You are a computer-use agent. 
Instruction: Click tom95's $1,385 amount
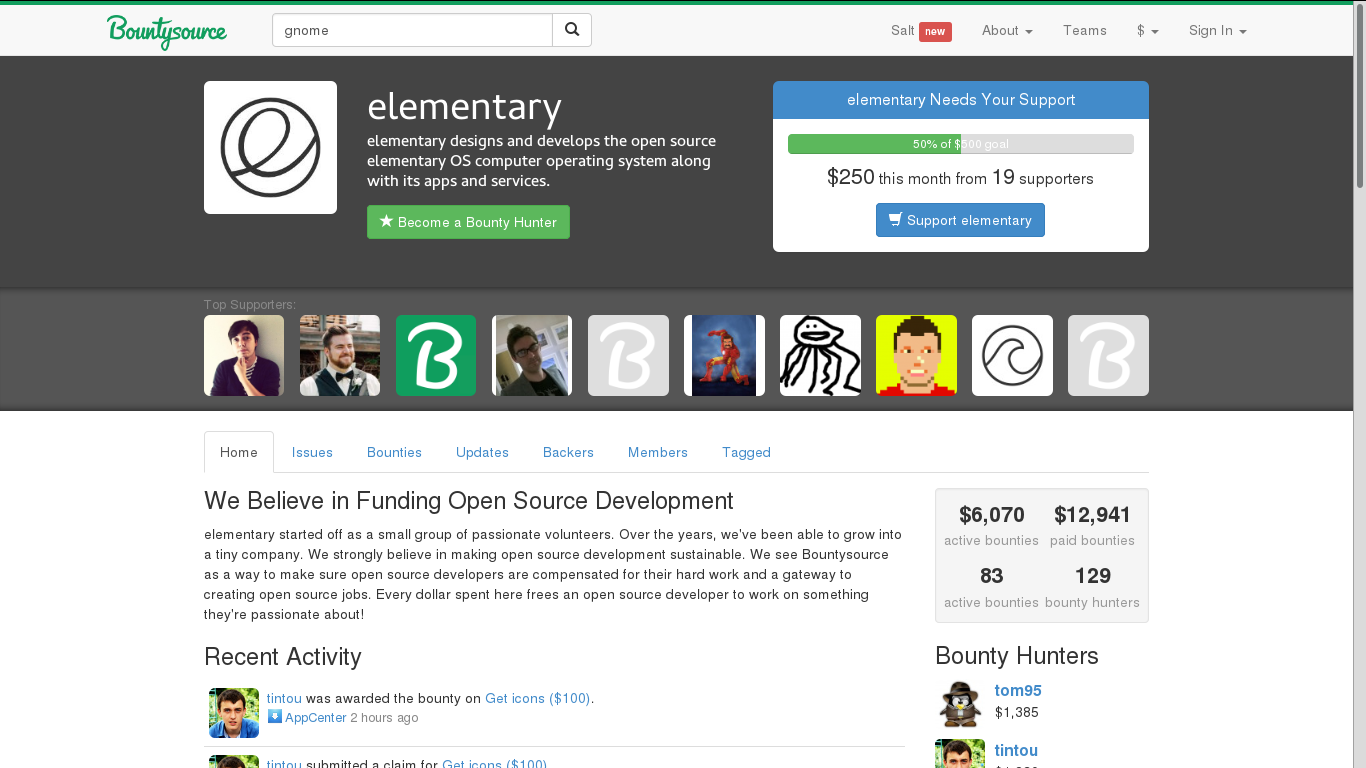click(x=1017, y=712)
